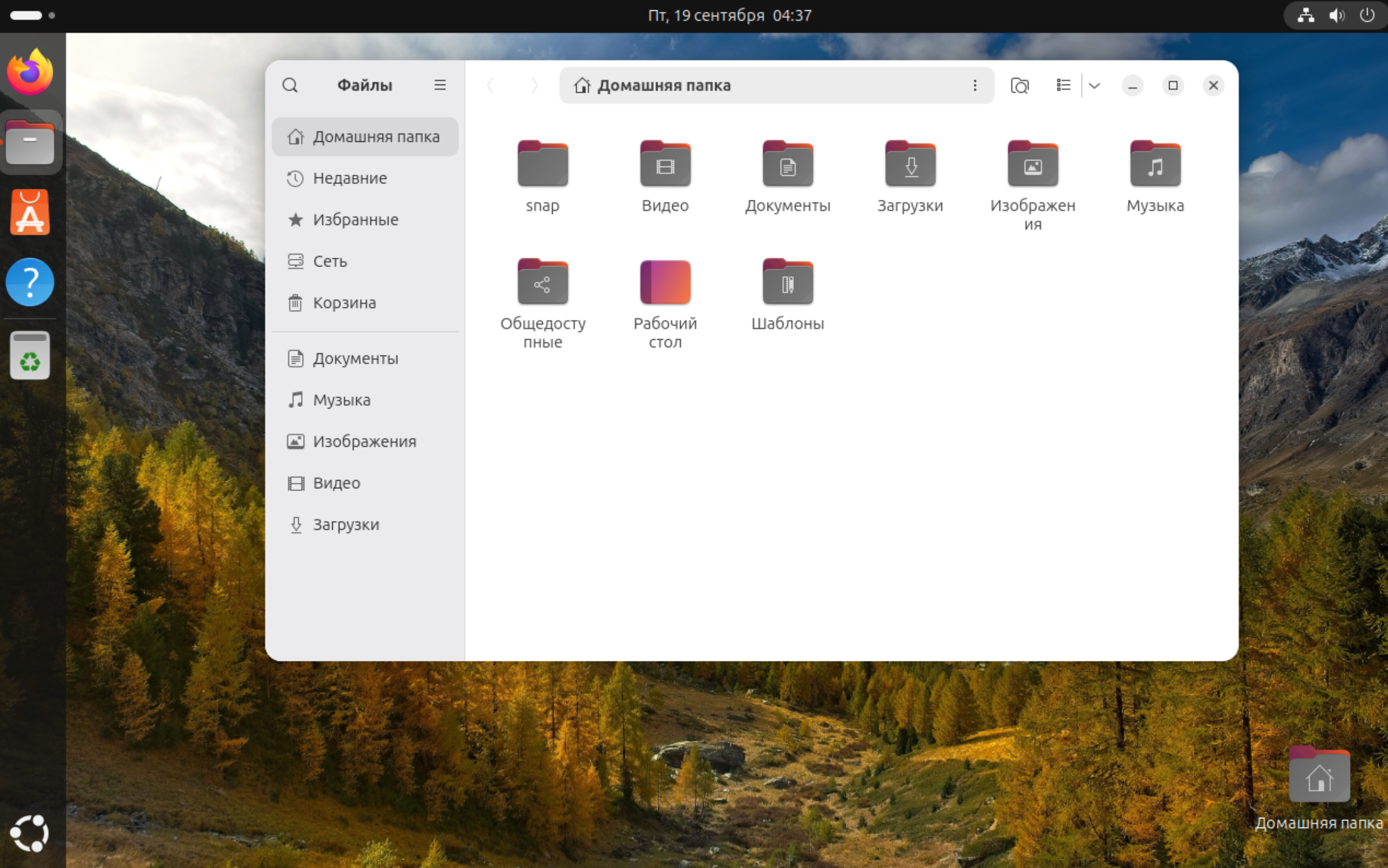Open the clock and calendar menu
This screenshot has width=1388, height=868.
[x=730, y=15]
